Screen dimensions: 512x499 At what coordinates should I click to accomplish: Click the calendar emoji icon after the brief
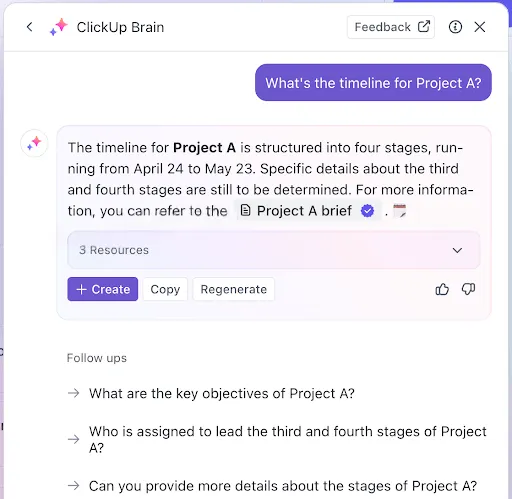coord(399,211)
